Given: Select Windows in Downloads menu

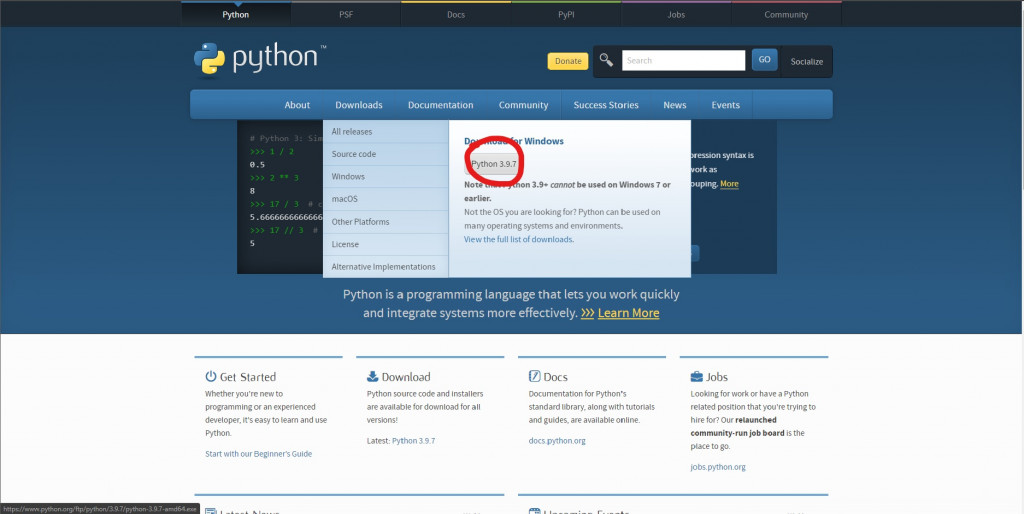Looking at the screenshot, I should pos(386,176).
